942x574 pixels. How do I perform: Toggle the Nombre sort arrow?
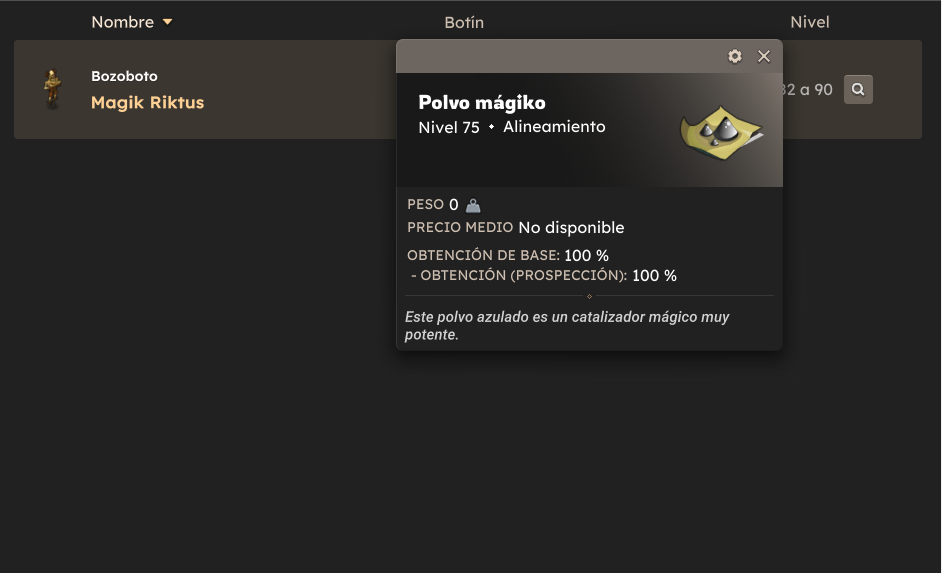[x=168, y=22]
